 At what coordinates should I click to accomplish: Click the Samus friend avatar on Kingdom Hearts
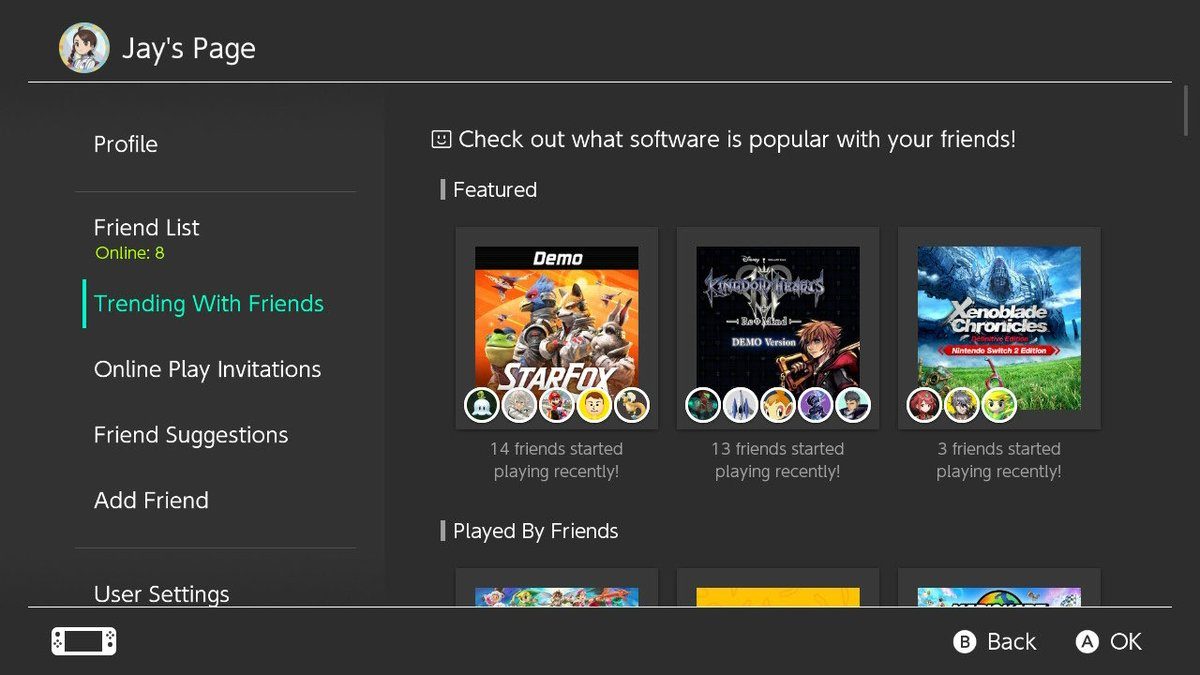coord(703,405)
